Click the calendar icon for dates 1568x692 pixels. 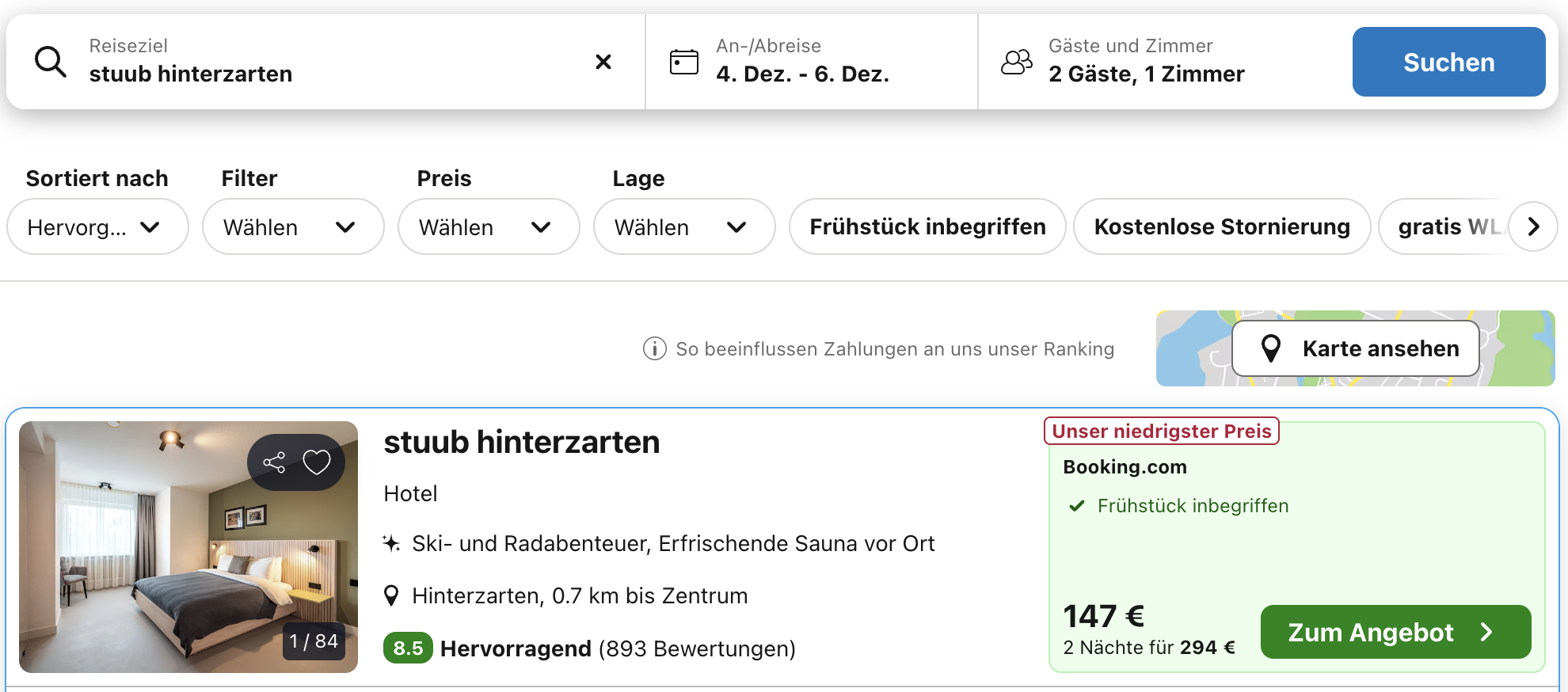click(x=683, y=62)
